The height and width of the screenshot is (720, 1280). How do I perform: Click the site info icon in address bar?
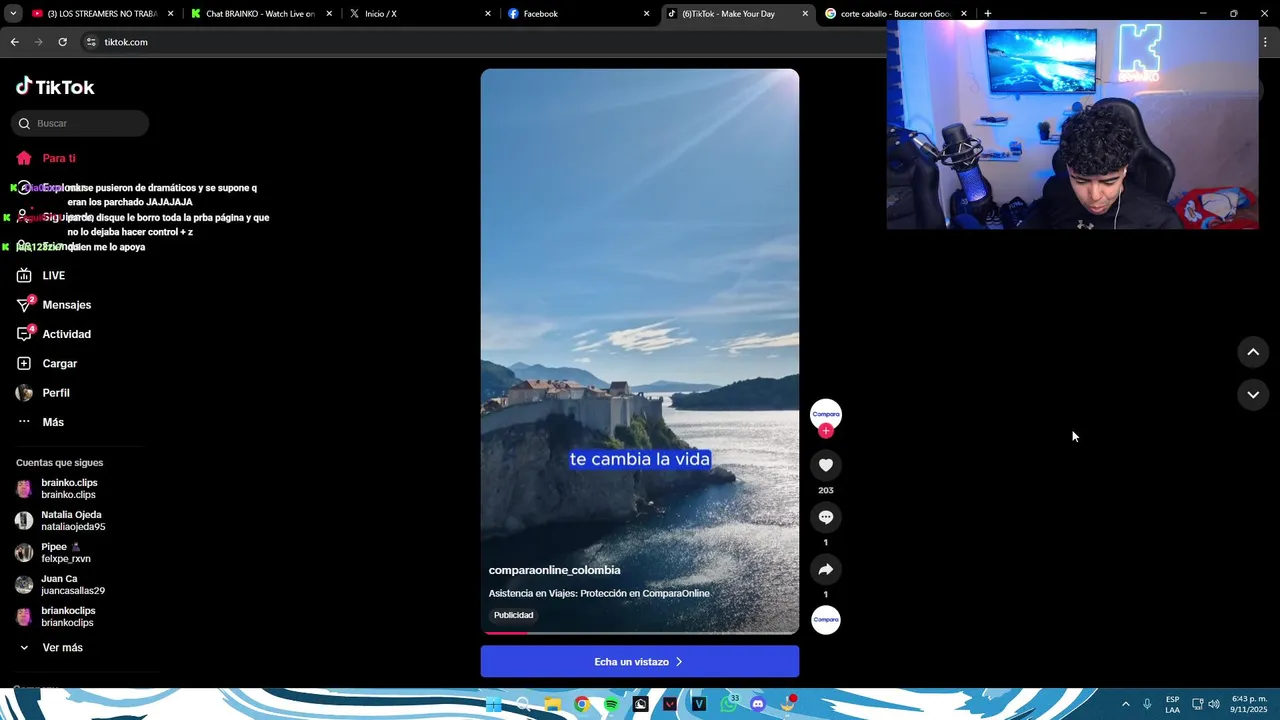click(91, 42)
